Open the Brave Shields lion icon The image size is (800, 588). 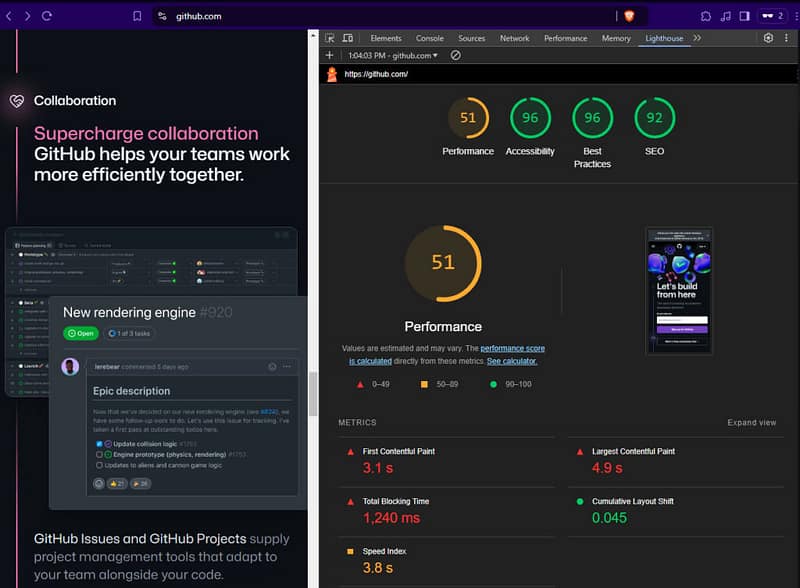[629, 16]
